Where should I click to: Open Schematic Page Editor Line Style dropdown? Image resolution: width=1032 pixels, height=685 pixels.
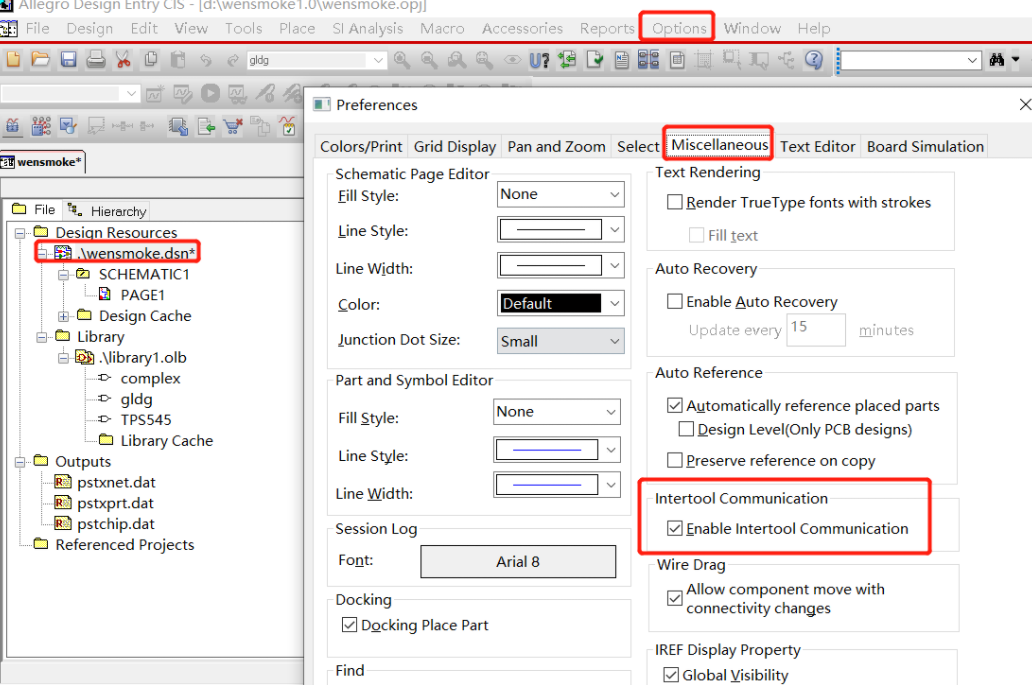tap(560, 230)
